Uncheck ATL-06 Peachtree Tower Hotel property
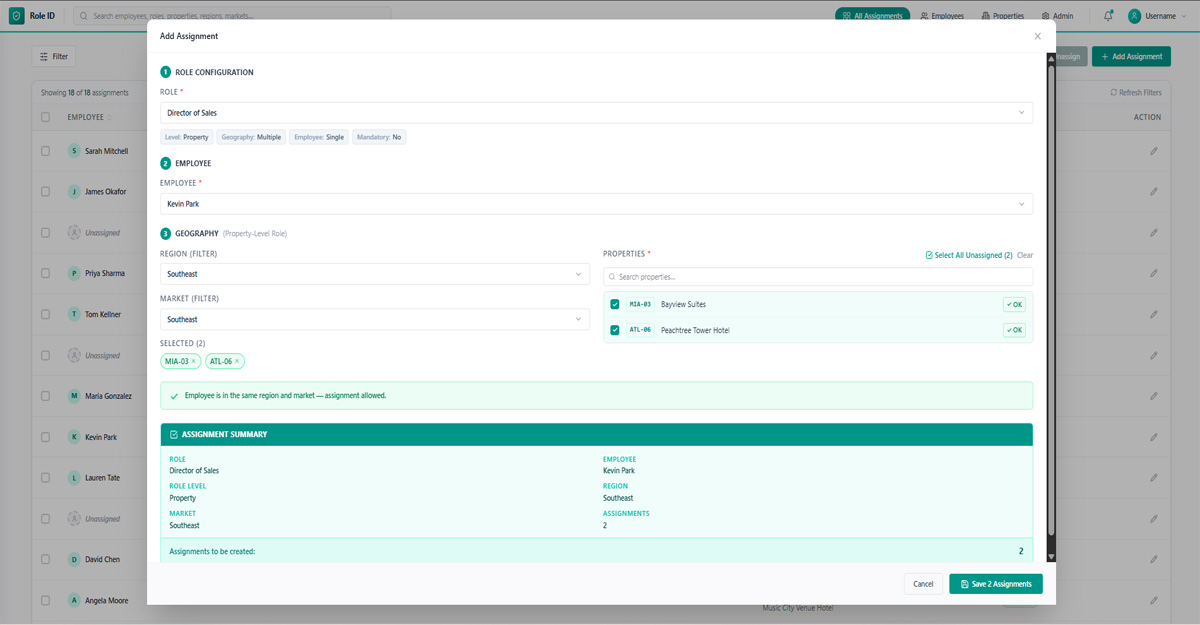The width and height of the screenshot is (1200, 625). (x=615, y=330)
